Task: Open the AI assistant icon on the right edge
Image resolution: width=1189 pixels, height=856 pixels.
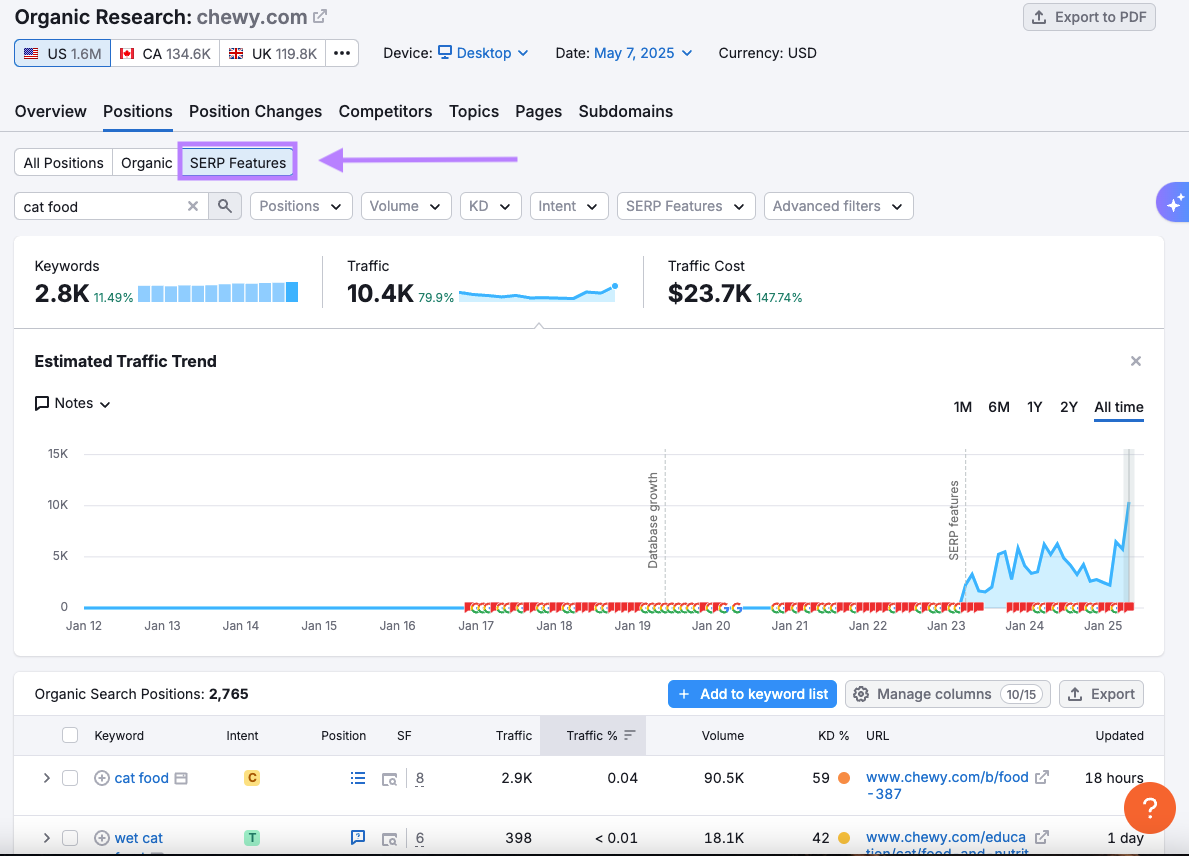Action: [x=1172, y=202]
